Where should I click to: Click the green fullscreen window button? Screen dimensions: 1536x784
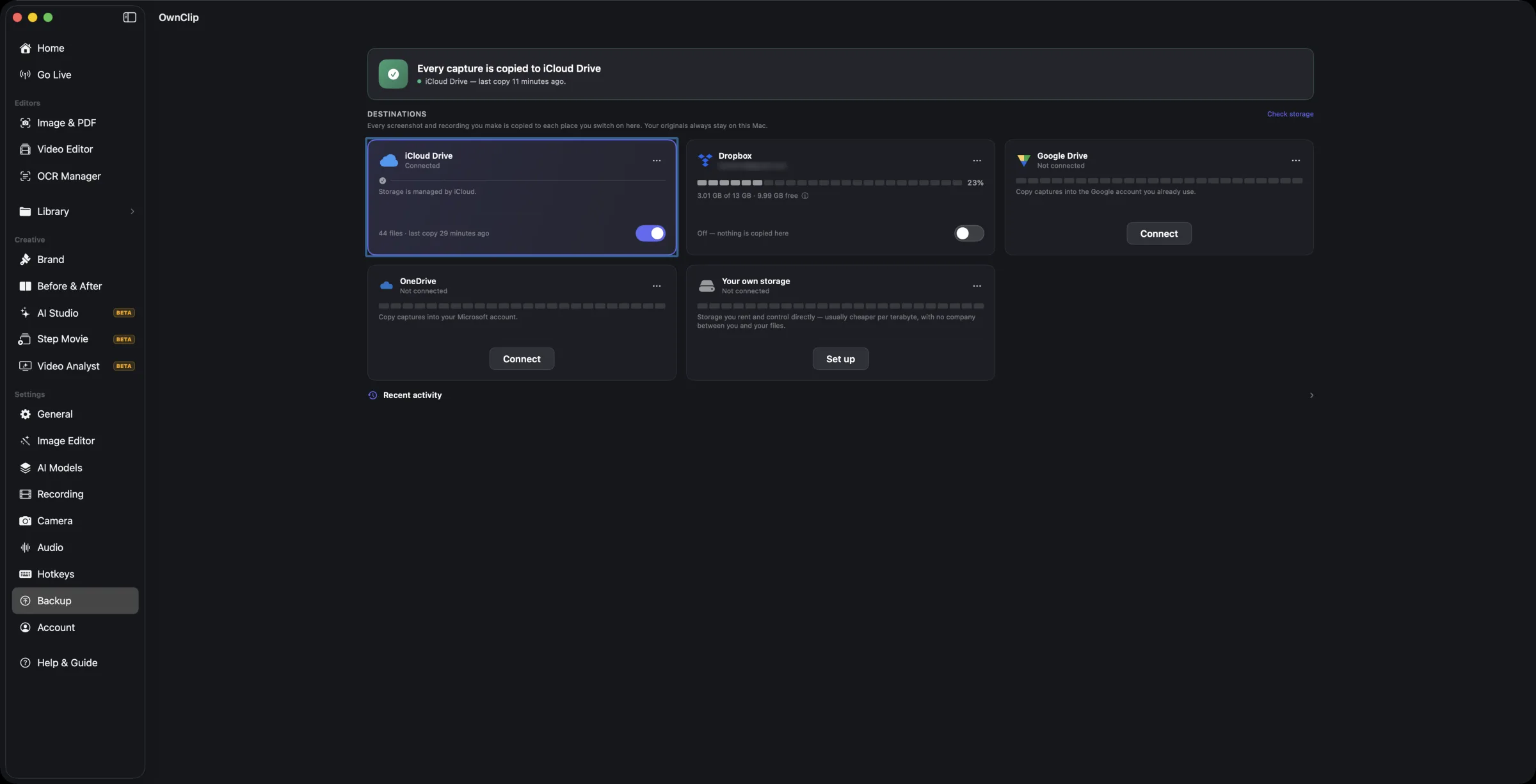(x=48, y=17)
